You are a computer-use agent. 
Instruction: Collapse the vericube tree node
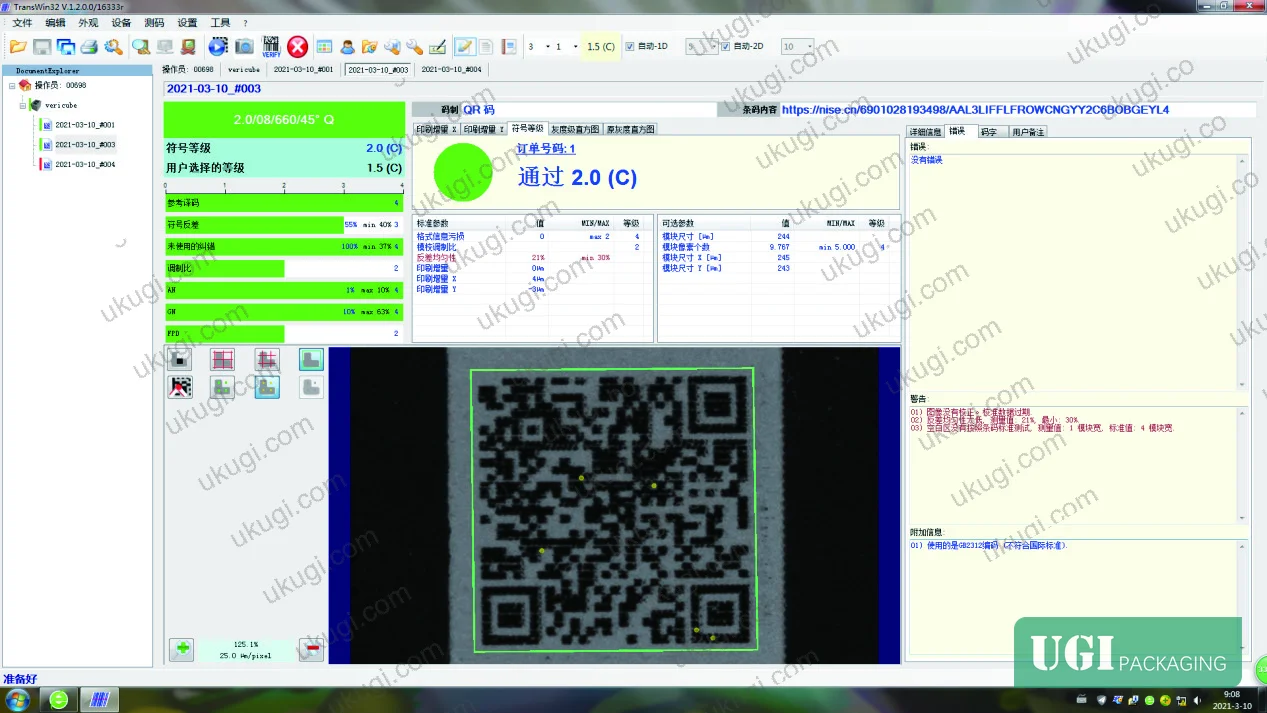22,105
